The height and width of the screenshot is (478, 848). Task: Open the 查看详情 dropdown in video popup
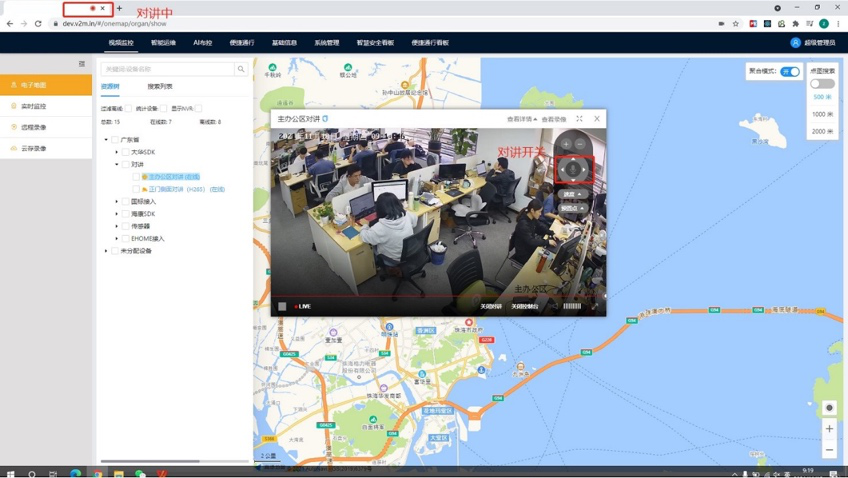coord(521,119)
